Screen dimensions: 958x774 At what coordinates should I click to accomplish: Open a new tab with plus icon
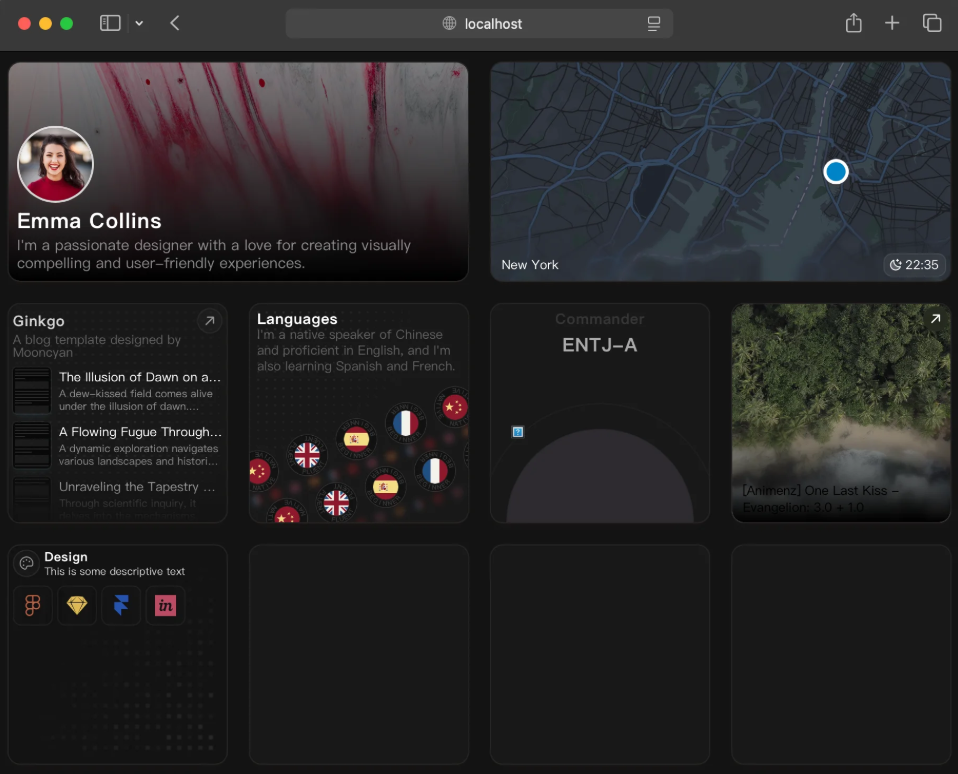tap(892, 23)
